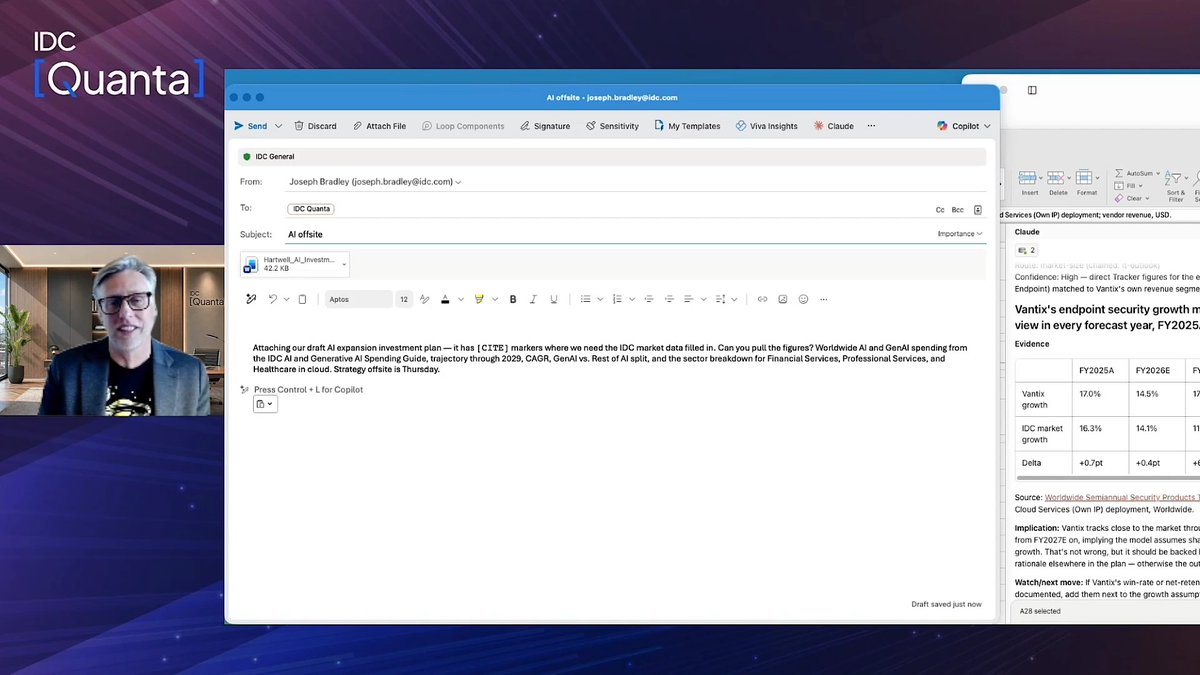Open the Aptos font name box
The height and width of the screenshot is (675, 1200).
click(x=357, y=299)
